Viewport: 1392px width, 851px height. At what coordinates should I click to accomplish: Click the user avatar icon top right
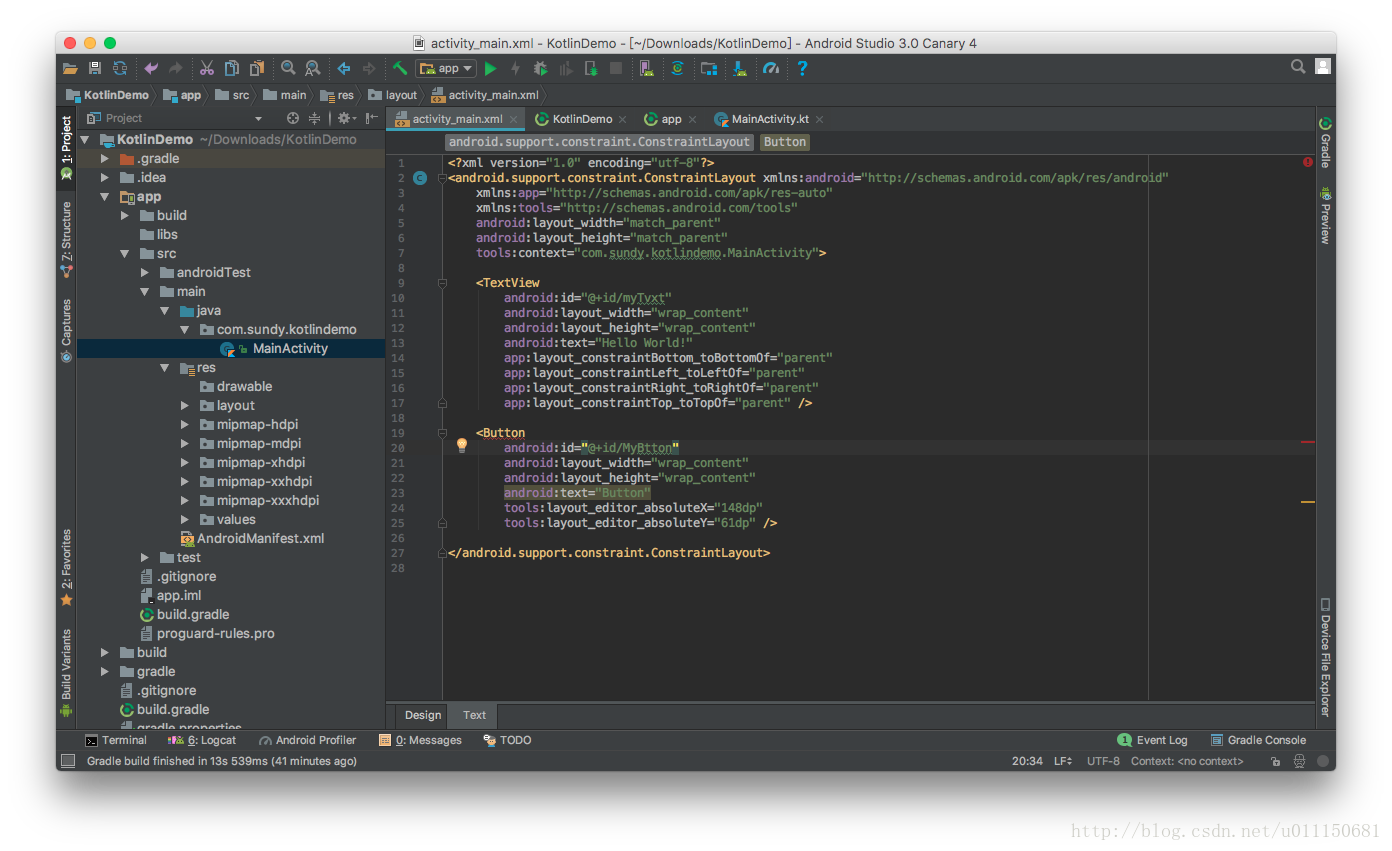coord(1323,67)
